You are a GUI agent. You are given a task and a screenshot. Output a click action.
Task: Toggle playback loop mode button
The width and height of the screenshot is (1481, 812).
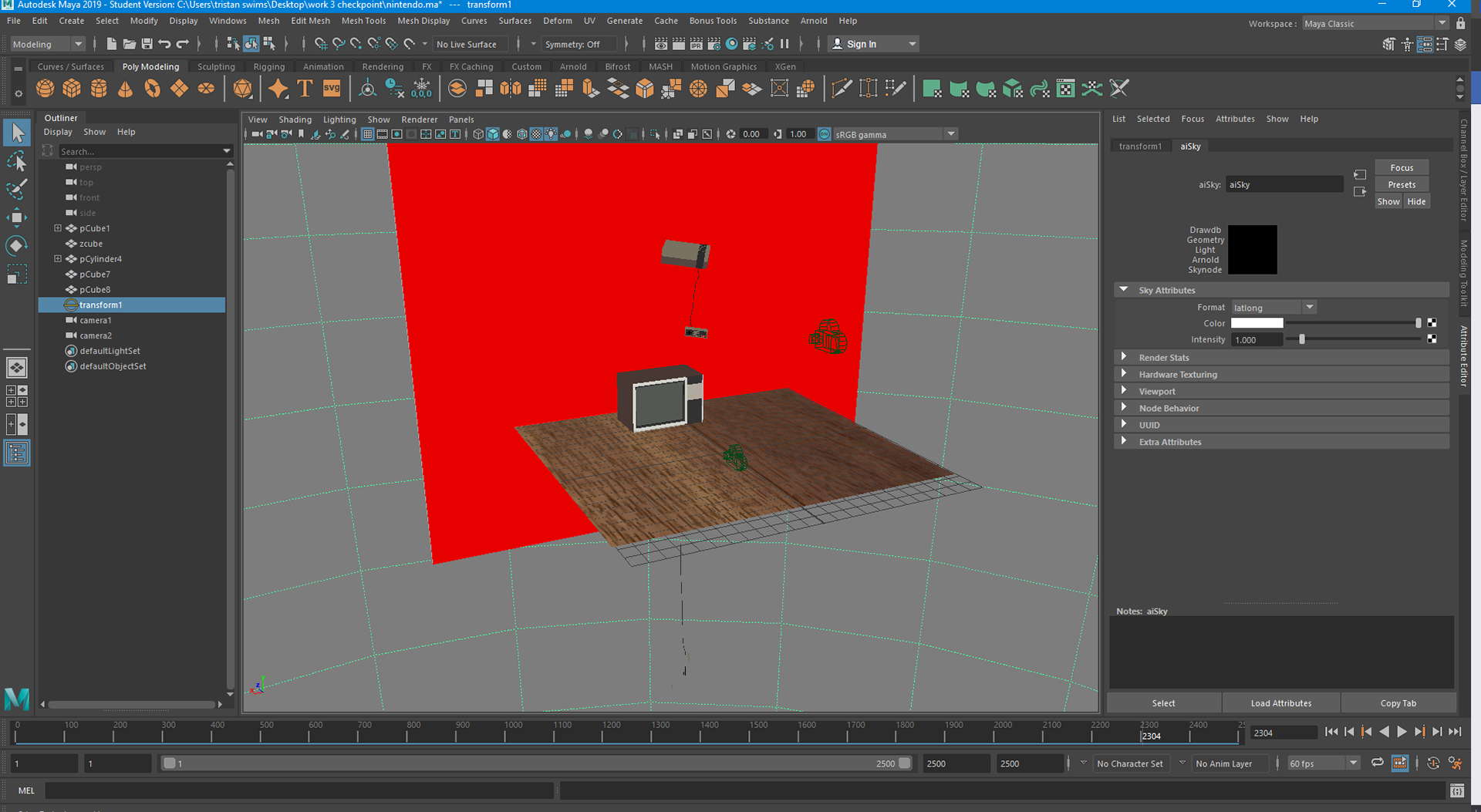click(x=1377, y=763)
